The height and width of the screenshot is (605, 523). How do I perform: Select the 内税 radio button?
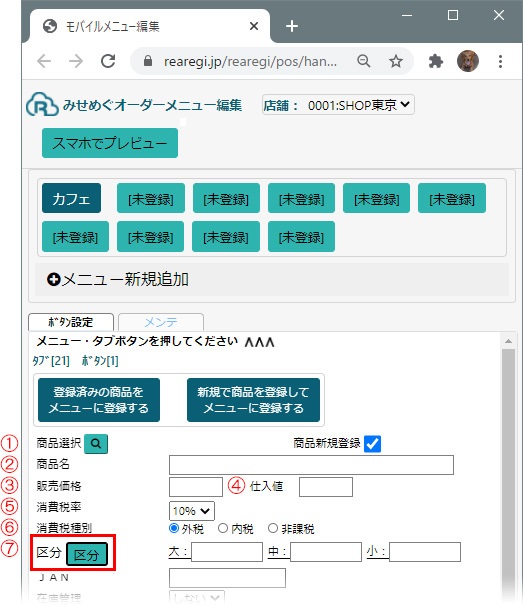click(x=223, y=528)
